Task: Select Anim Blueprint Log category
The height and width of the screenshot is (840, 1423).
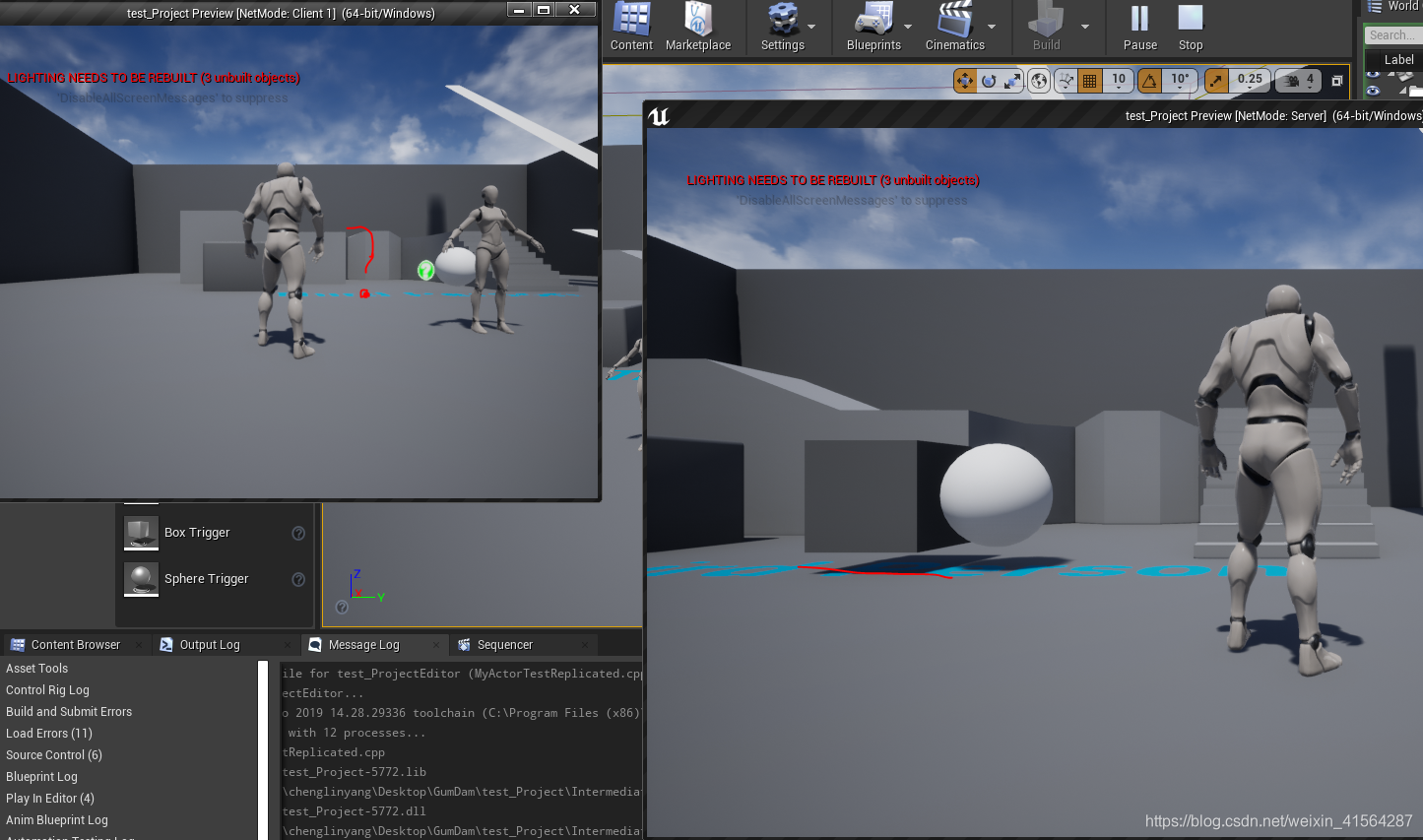Action: (x=57, y=820)
